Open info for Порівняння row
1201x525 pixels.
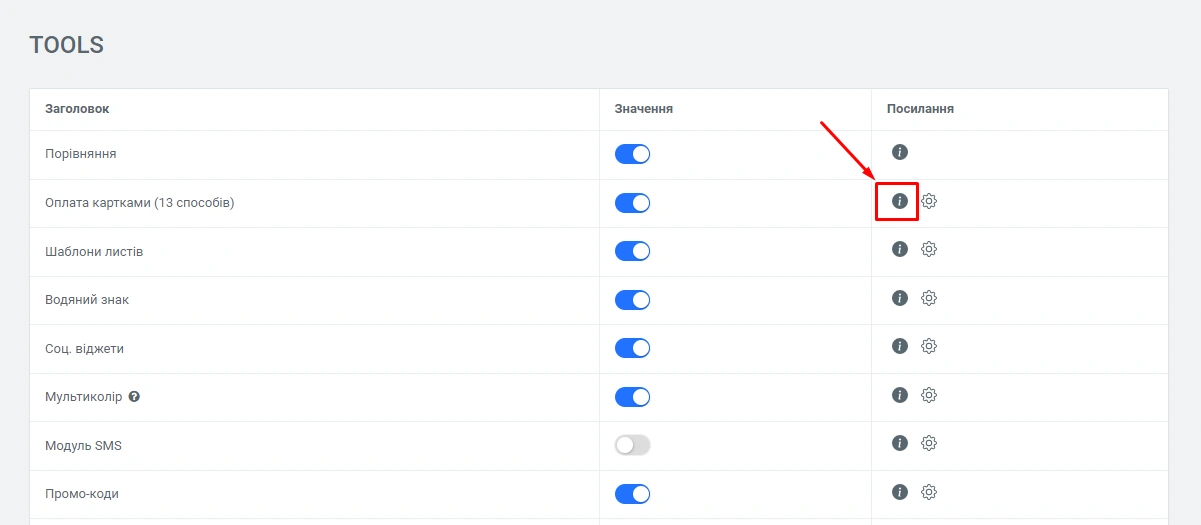point(899,152)
